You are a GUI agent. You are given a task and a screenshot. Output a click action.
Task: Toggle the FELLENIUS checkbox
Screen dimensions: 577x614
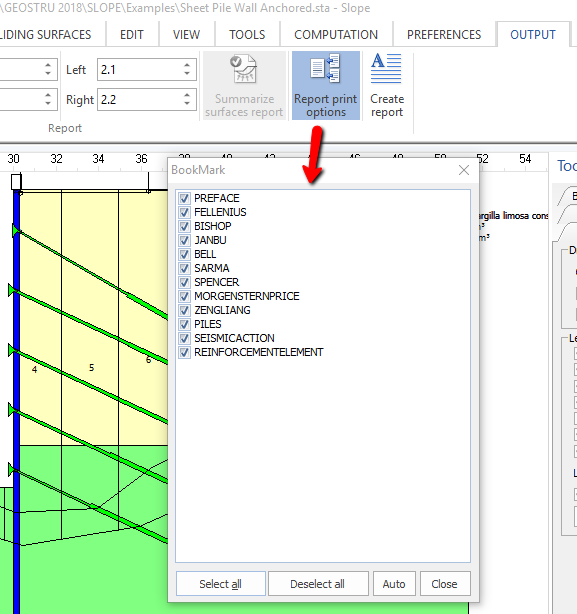pos(184,212)
